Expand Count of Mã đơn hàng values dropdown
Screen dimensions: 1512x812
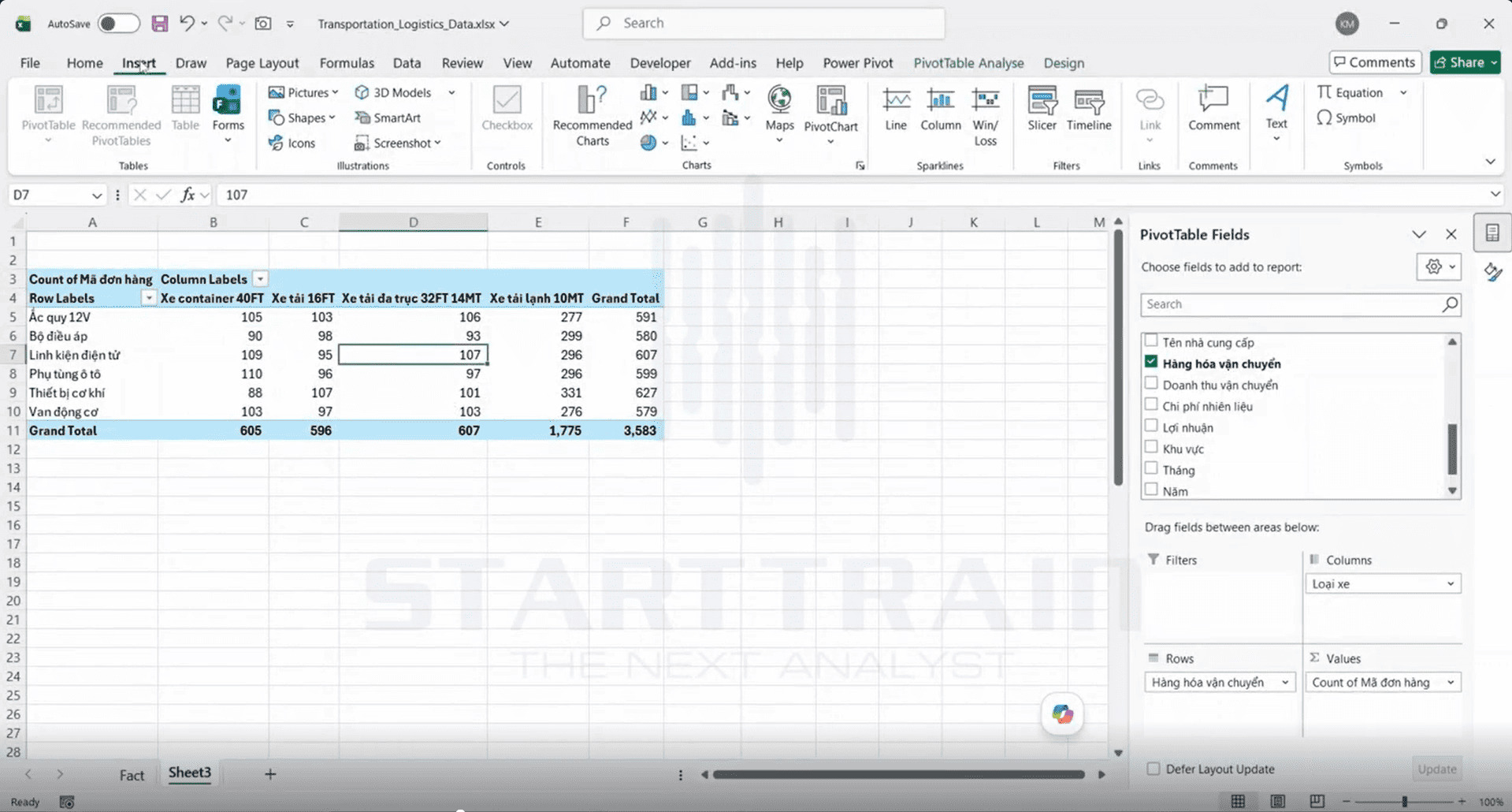(1451, 682)
